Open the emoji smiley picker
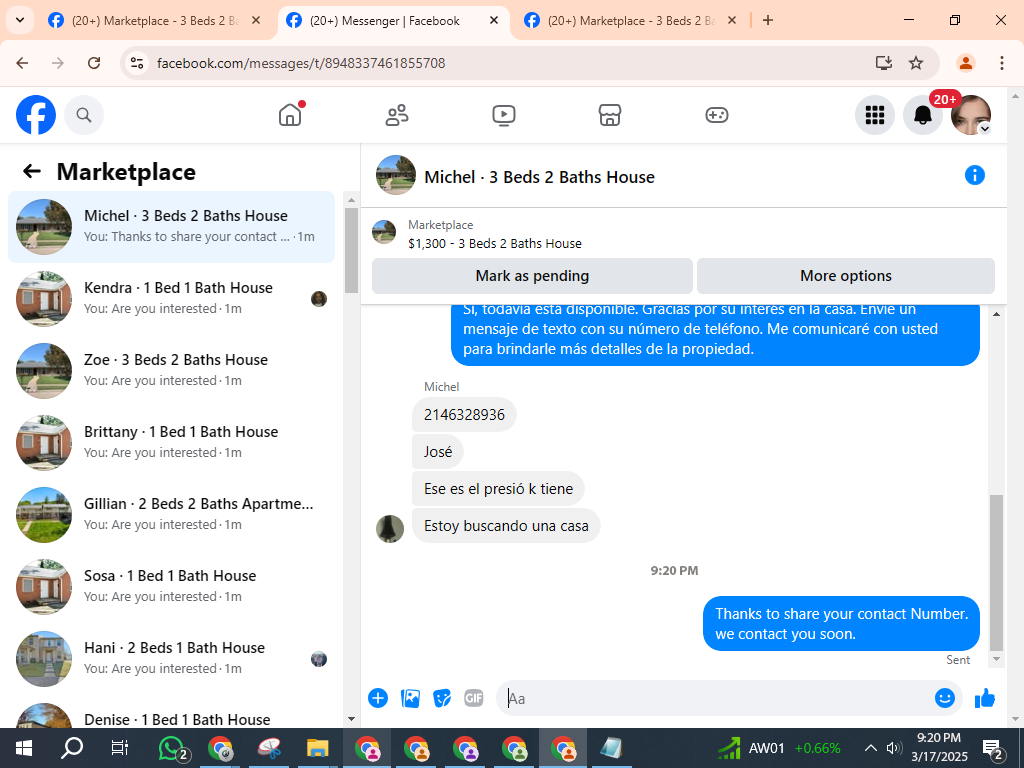Viewport: 1024px width, 768px height. click(x=944, y=698)
